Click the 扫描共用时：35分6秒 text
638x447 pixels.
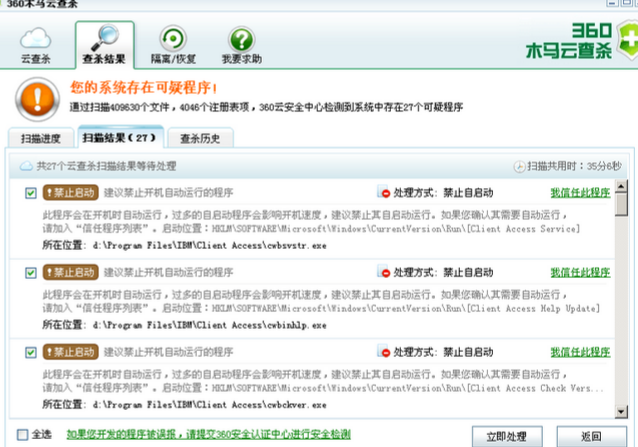[574, 166]
